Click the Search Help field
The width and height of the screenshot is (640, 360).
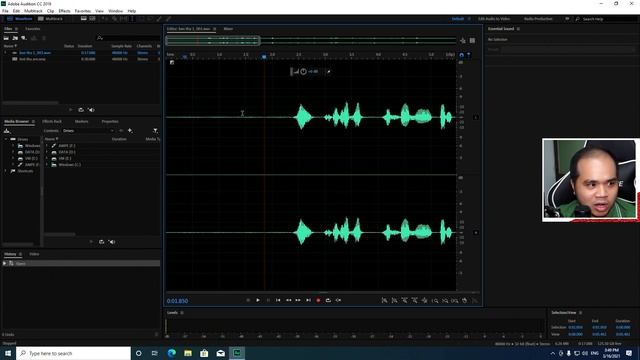tap(605, 19)
